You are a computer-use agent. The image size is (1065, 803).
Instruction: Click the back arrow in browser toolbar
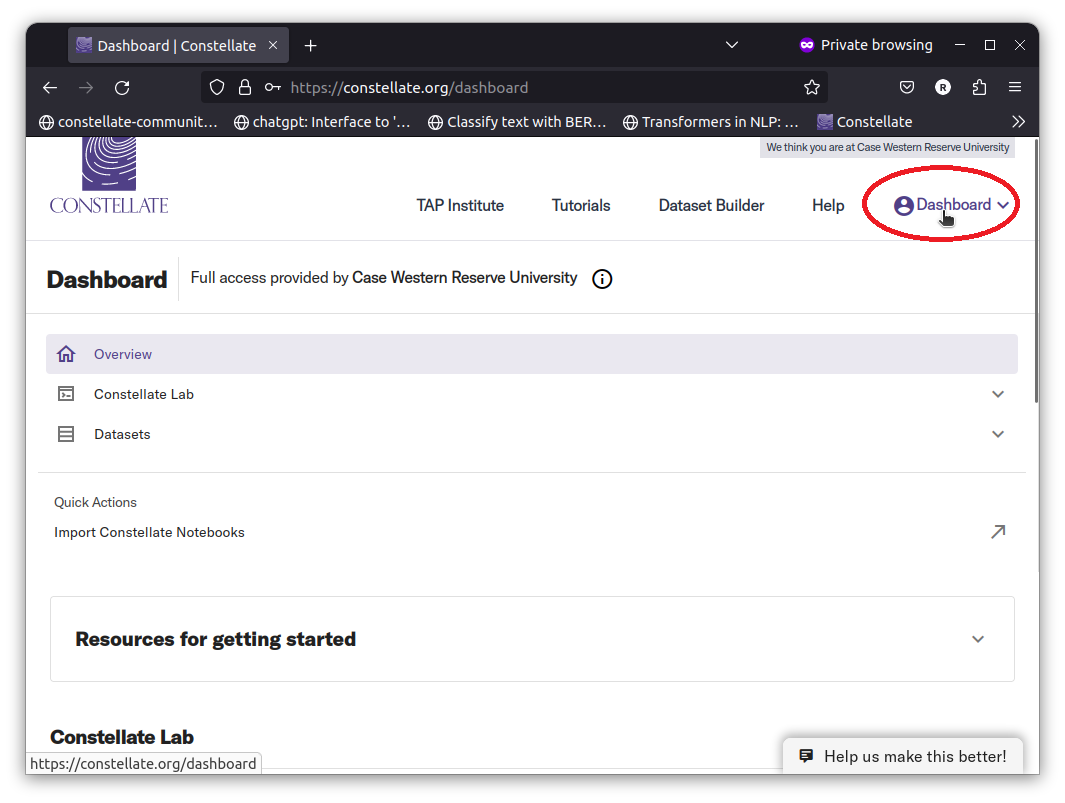[50, 88]
